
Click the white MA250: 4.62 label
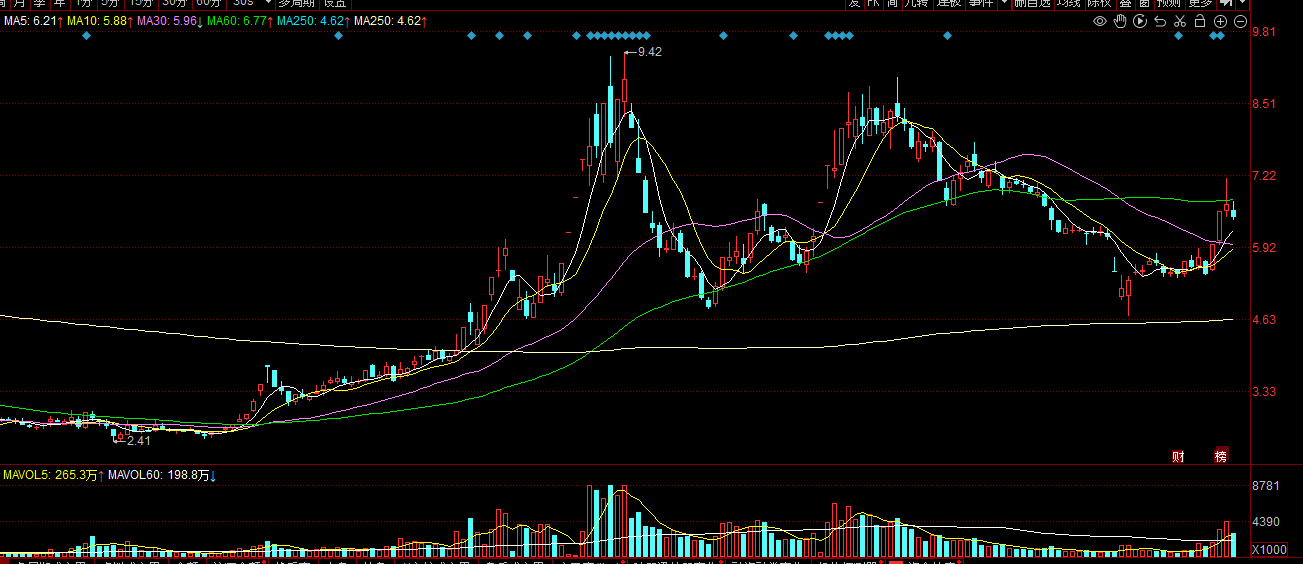click(389, 21)
